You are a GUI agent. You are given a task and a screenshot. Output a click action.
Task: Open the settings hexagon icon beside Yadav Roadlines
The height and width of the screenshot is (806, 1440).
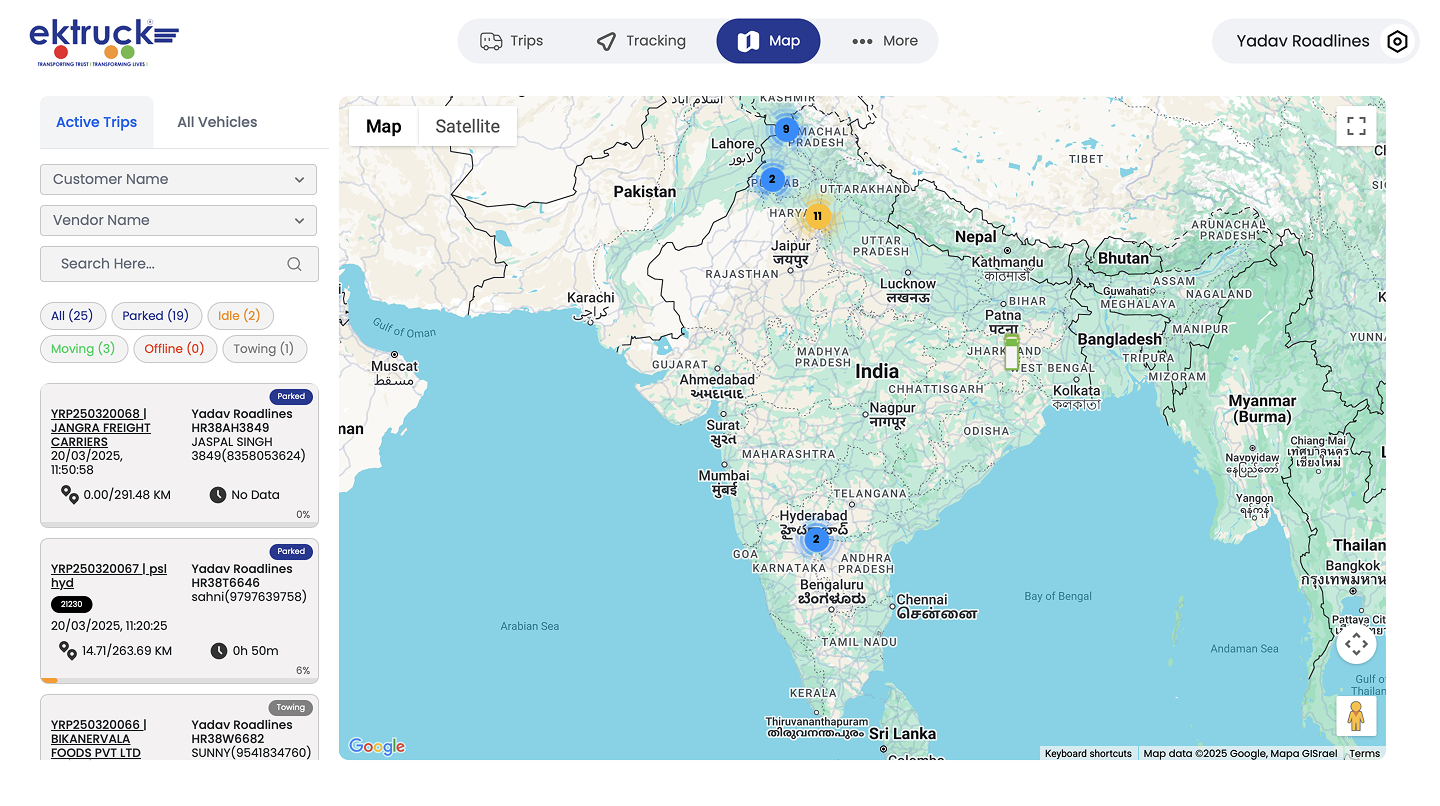coord(1397,42)
